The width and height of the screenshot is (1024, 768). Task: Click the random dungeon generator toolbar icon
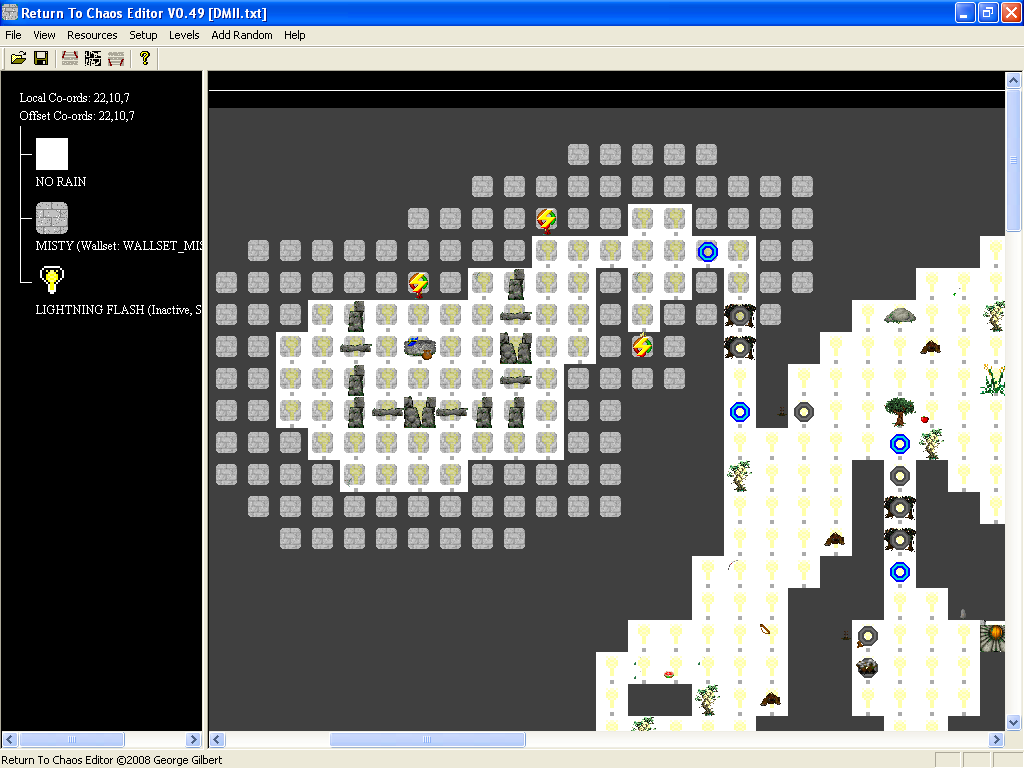92,58
